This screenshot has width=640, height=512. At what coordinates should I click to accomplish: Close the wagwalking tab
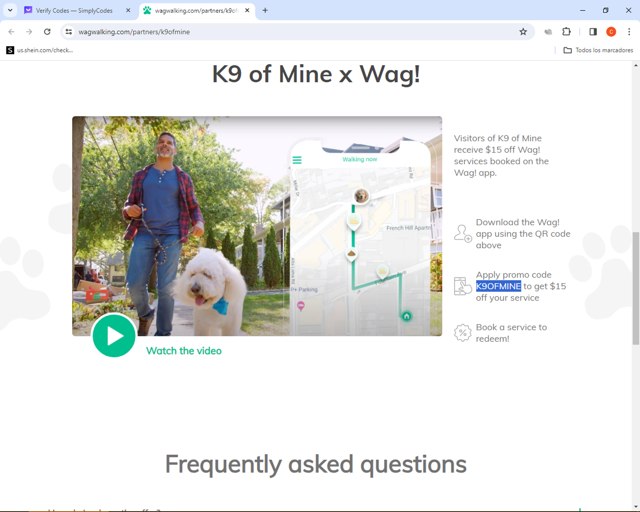[x=247, y=11]
